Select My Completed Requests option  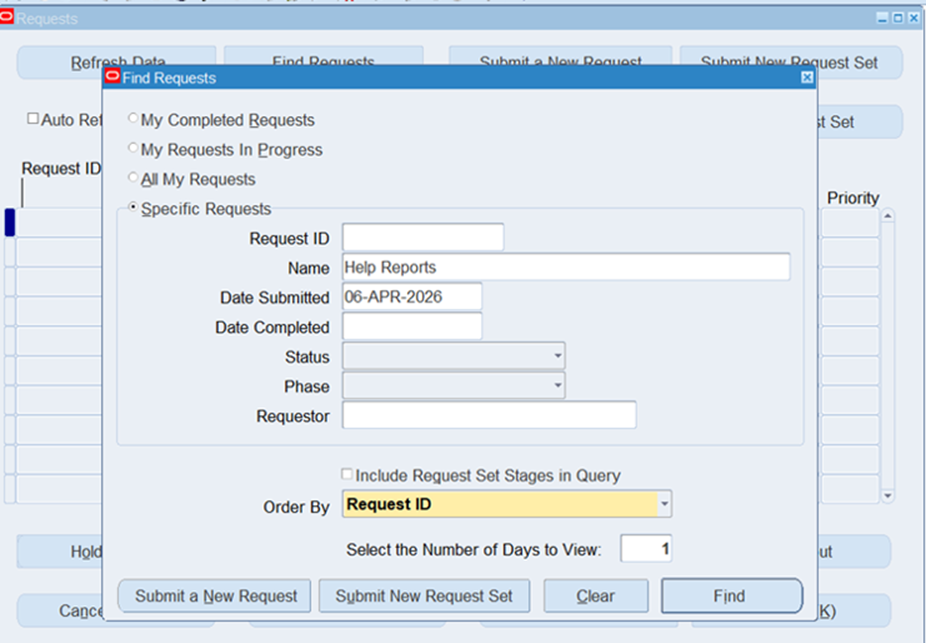[133, 119]
